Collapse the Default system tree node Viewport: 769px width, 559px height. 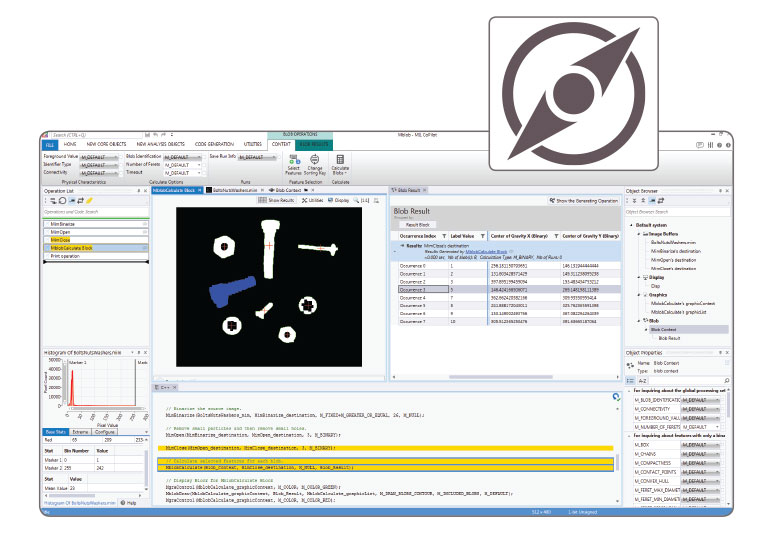pos(631,225)
